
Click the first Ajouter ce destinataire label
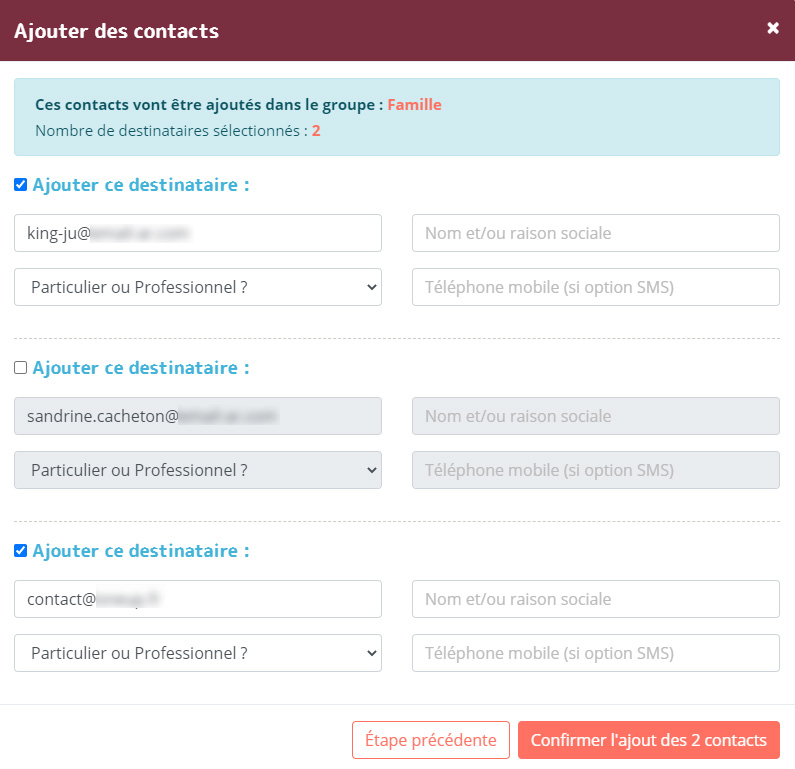pos(141,185)
